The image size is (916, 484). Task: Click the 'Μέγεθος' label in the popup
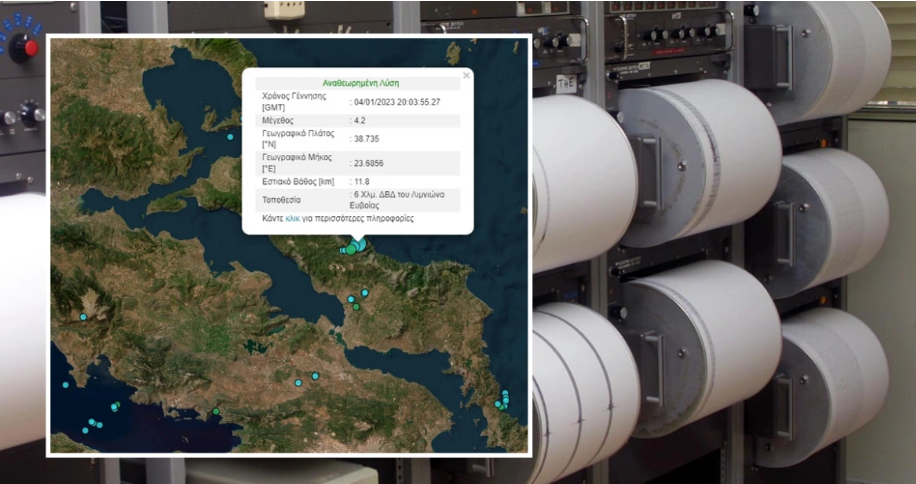pos(277,121)
